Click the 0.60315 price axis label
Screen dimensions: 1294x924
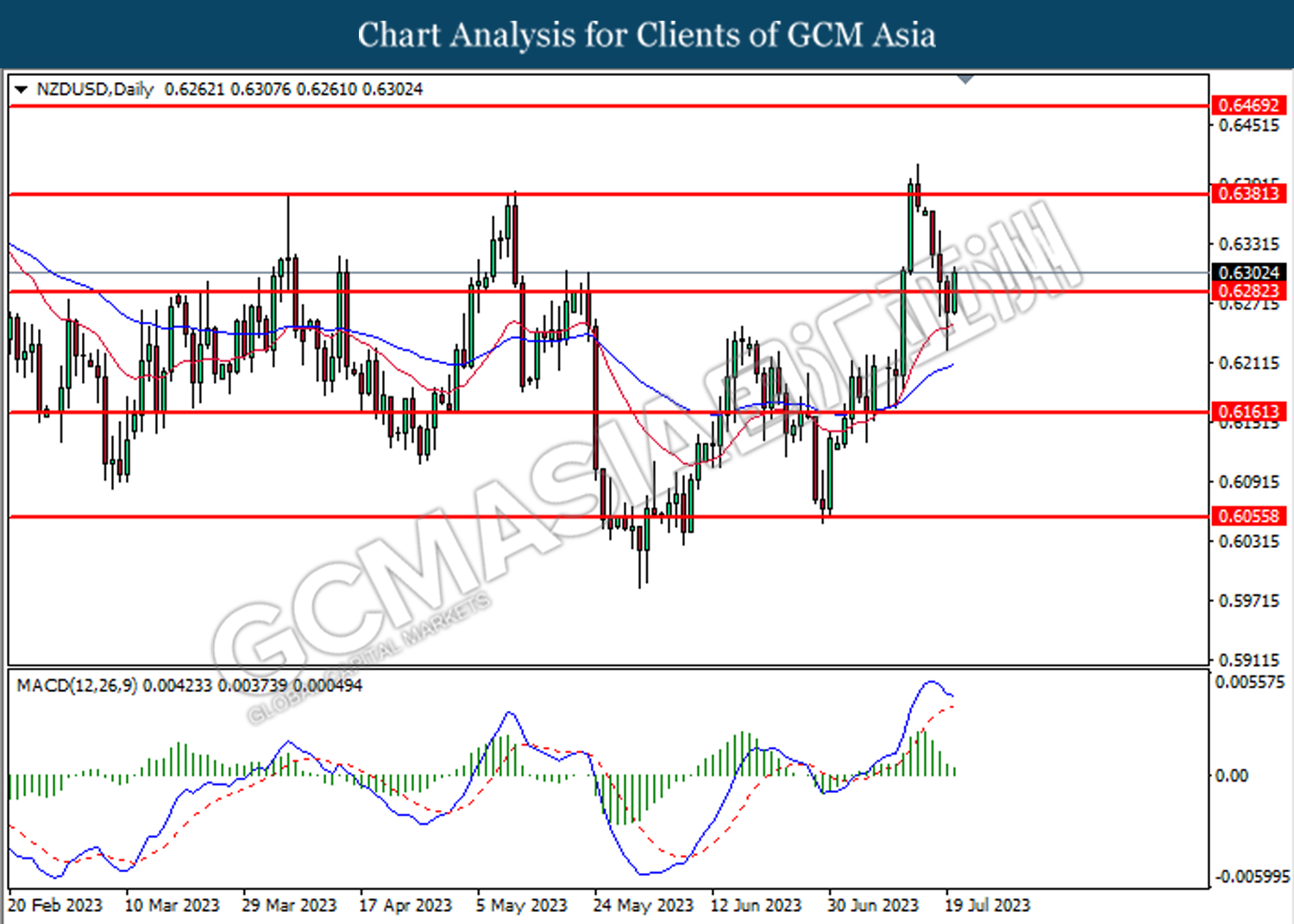(1249, 541)
